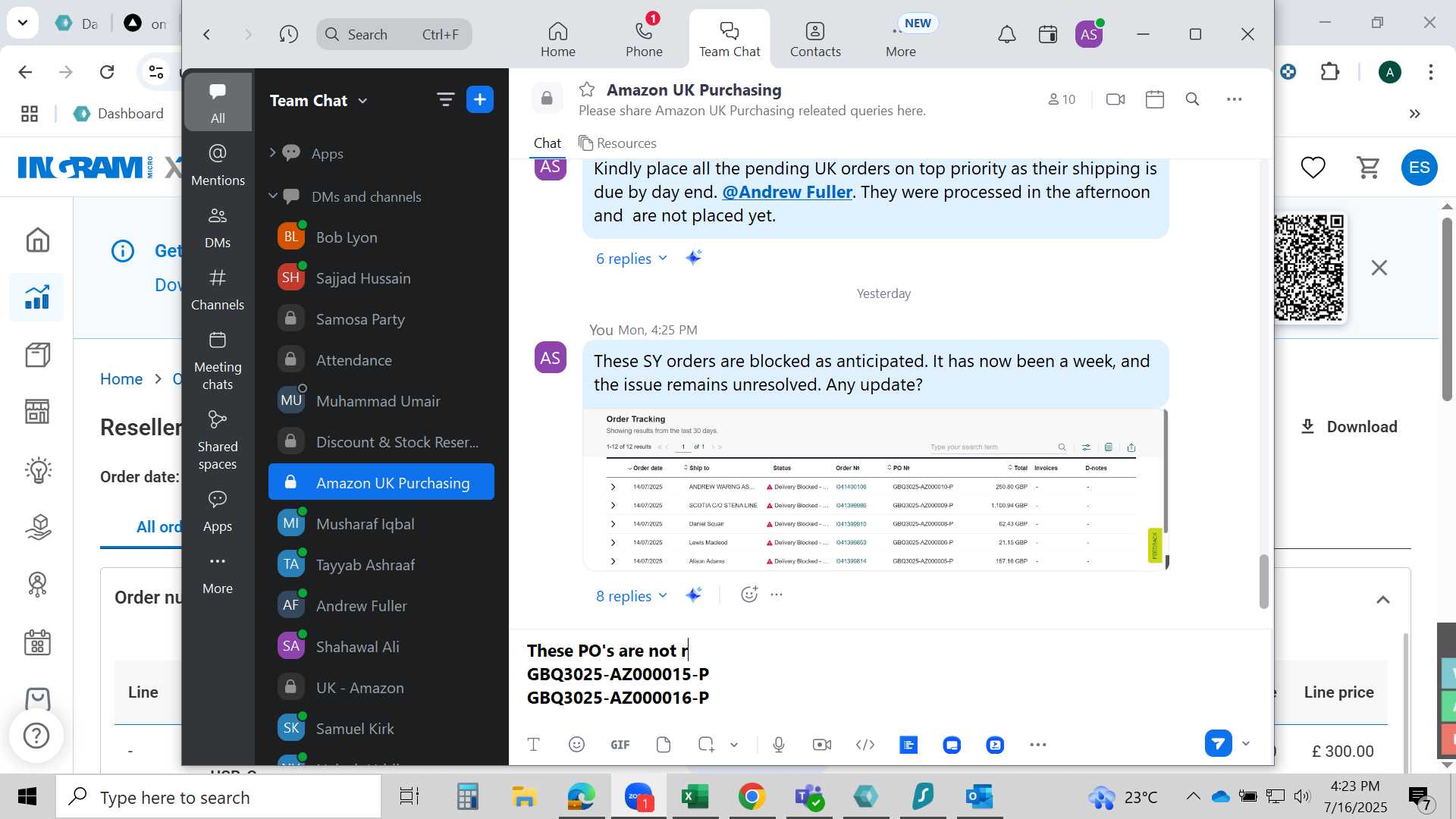Open the emoji picker in compose toolbar
The image size is (1456, 819).
tap(576, 745)
